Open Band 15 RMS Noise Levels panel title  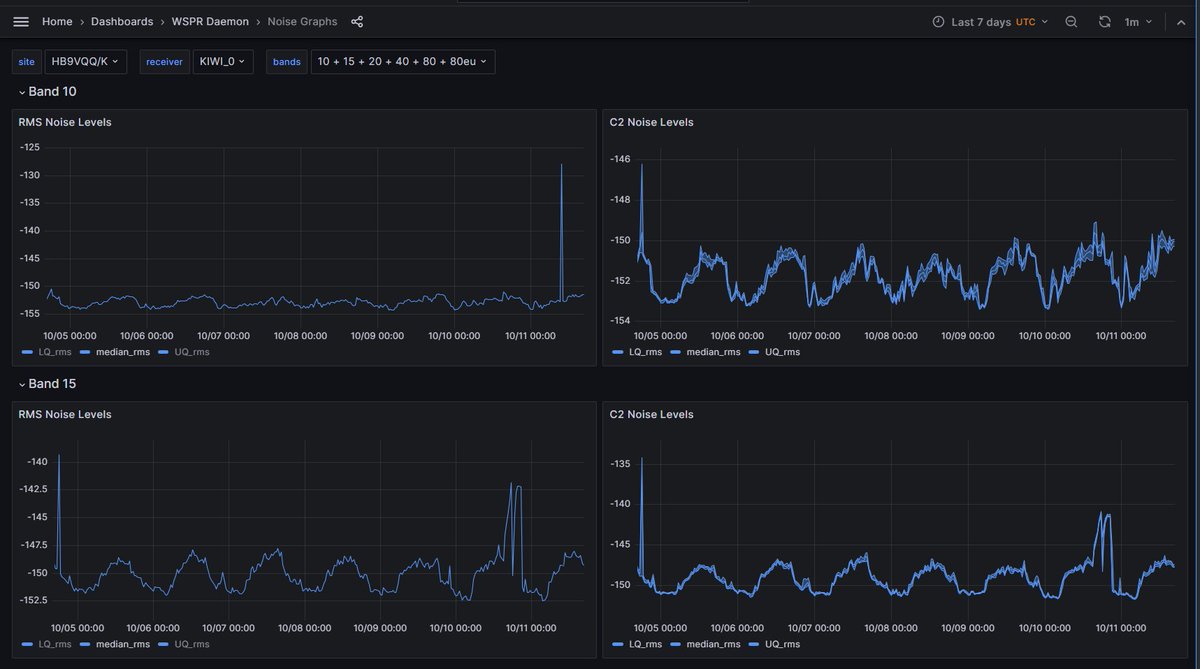pos(65,414)
